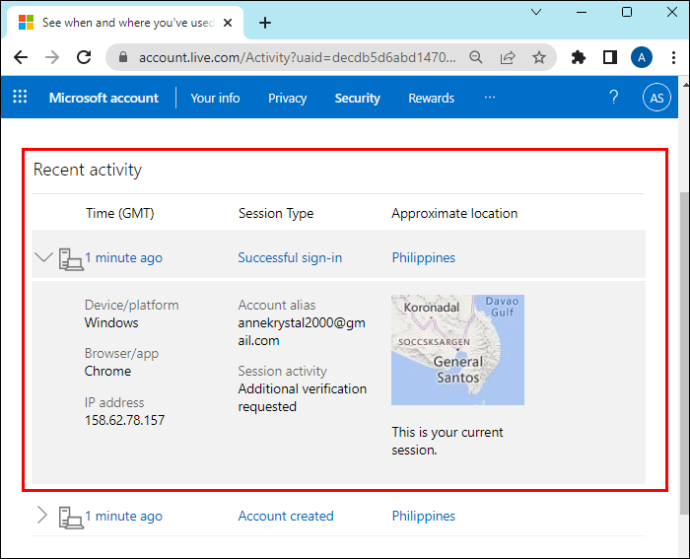The height and width of the screenshot is (559, 690).
Task: Collapse the Successful sign-in activity row
Action: click(44, 257)
